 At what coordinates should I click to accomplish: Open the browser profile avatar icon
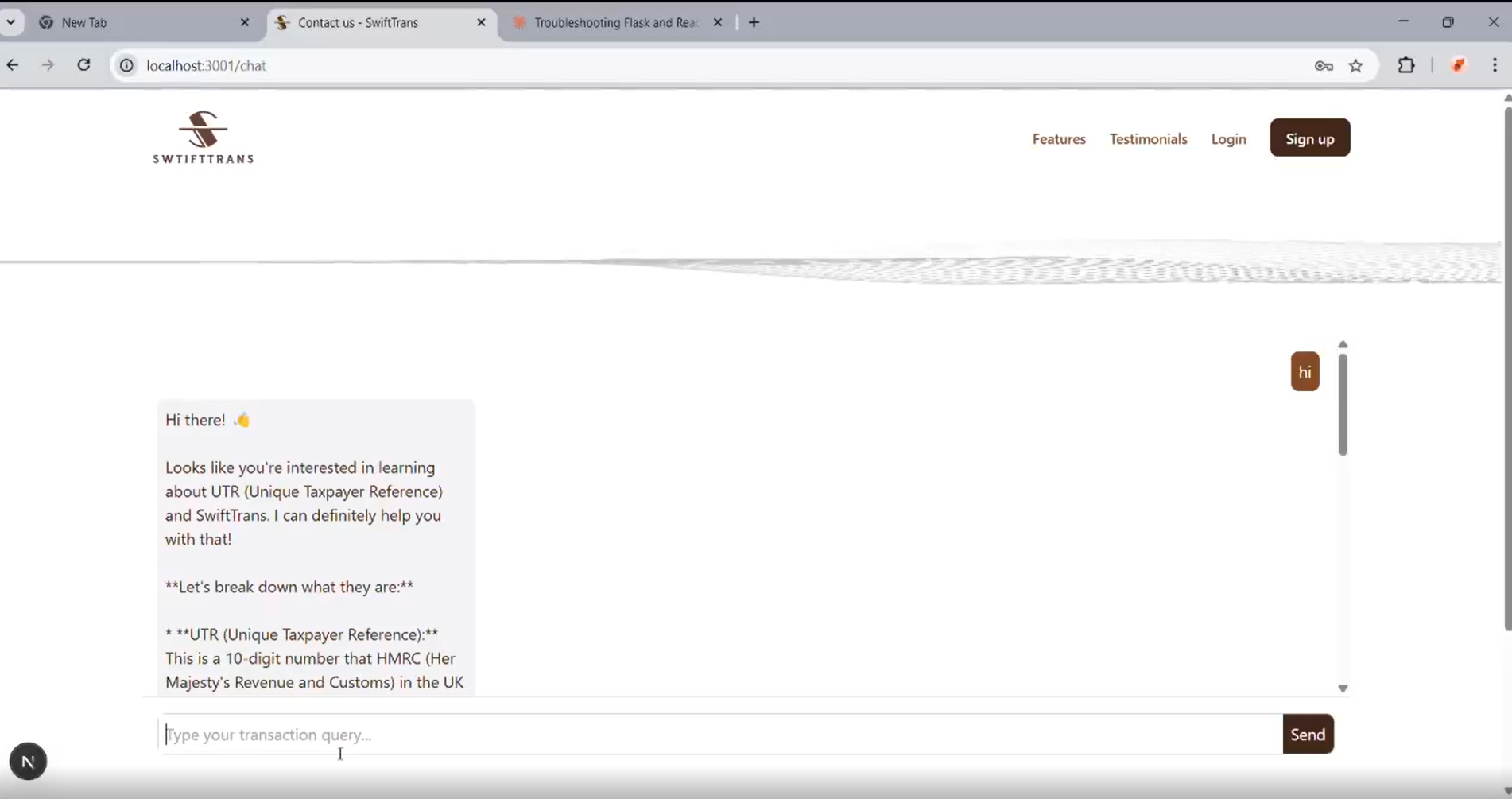click(x=1458, y=65)
